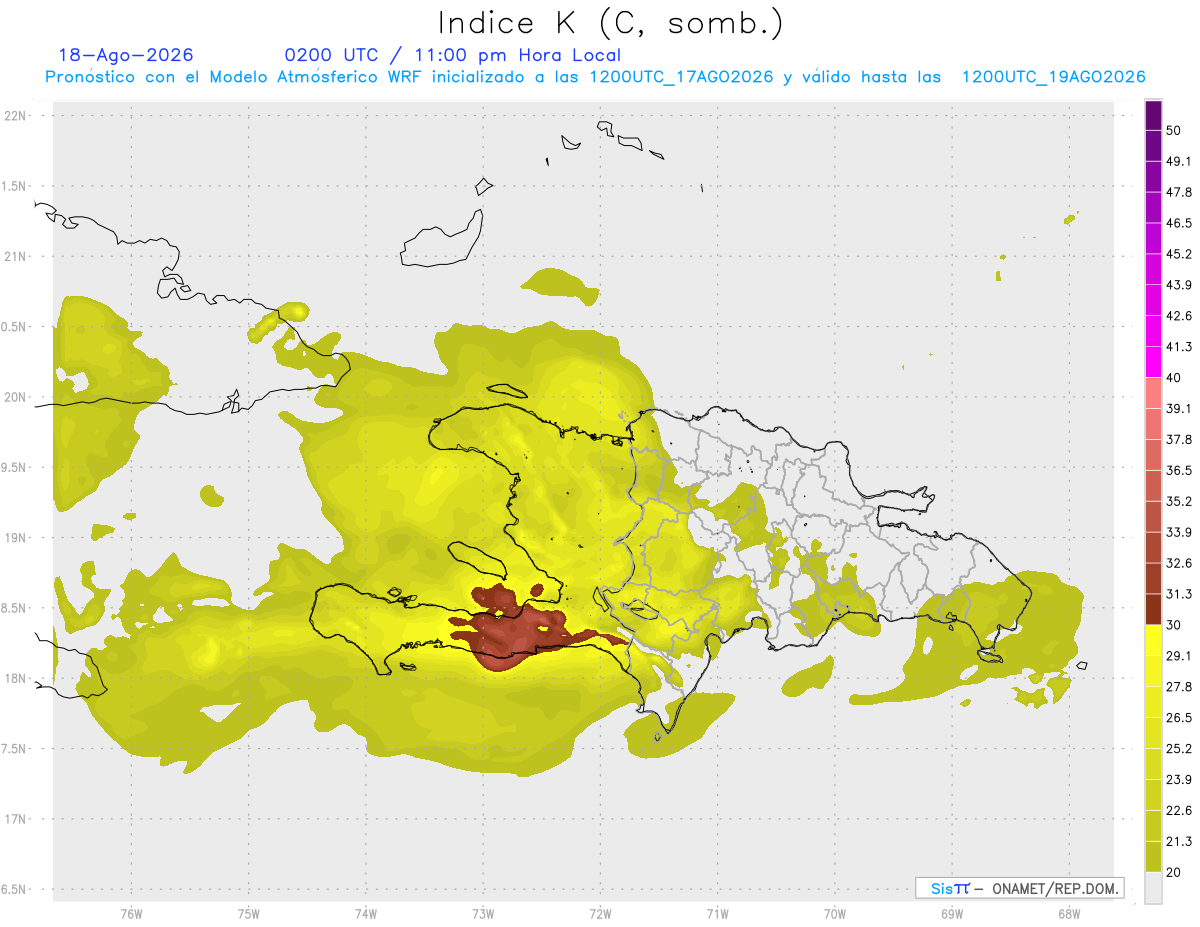Click the color bar label "26.5"
1200x927 pixels.
click(1179, 718)
